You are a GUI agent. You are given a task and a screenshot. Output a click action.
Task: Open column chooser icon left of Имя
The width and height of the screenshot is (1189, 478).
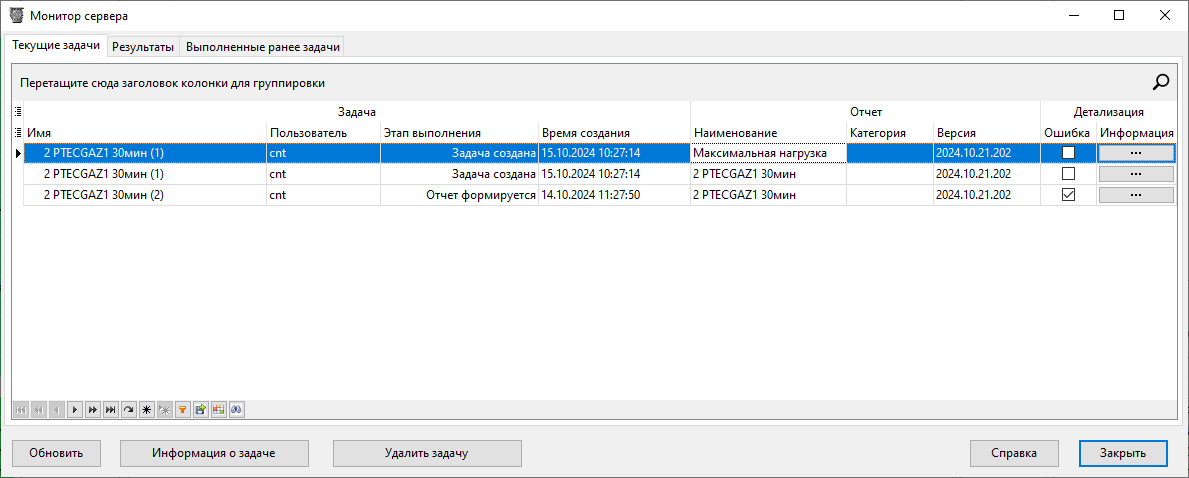[x=18, y=132]
